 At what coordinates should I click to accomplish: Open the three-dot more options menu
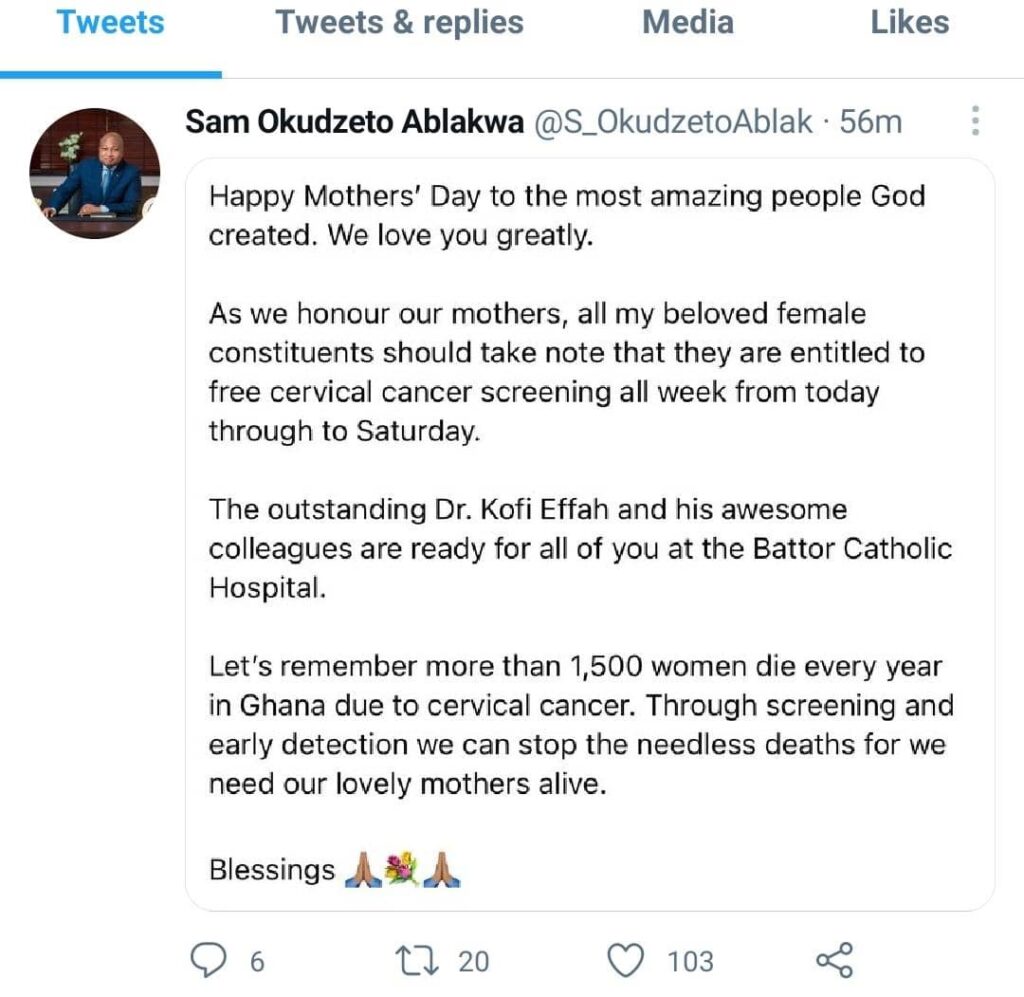click(x=975, y=121)
